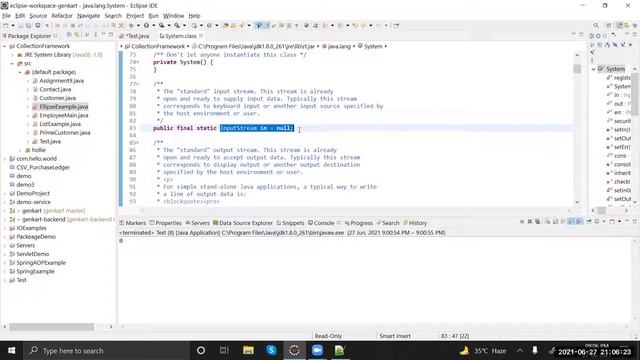The width and height of the screenshot is (640, 360).
Task: Maximize the editor area
Action: (581, 35)
